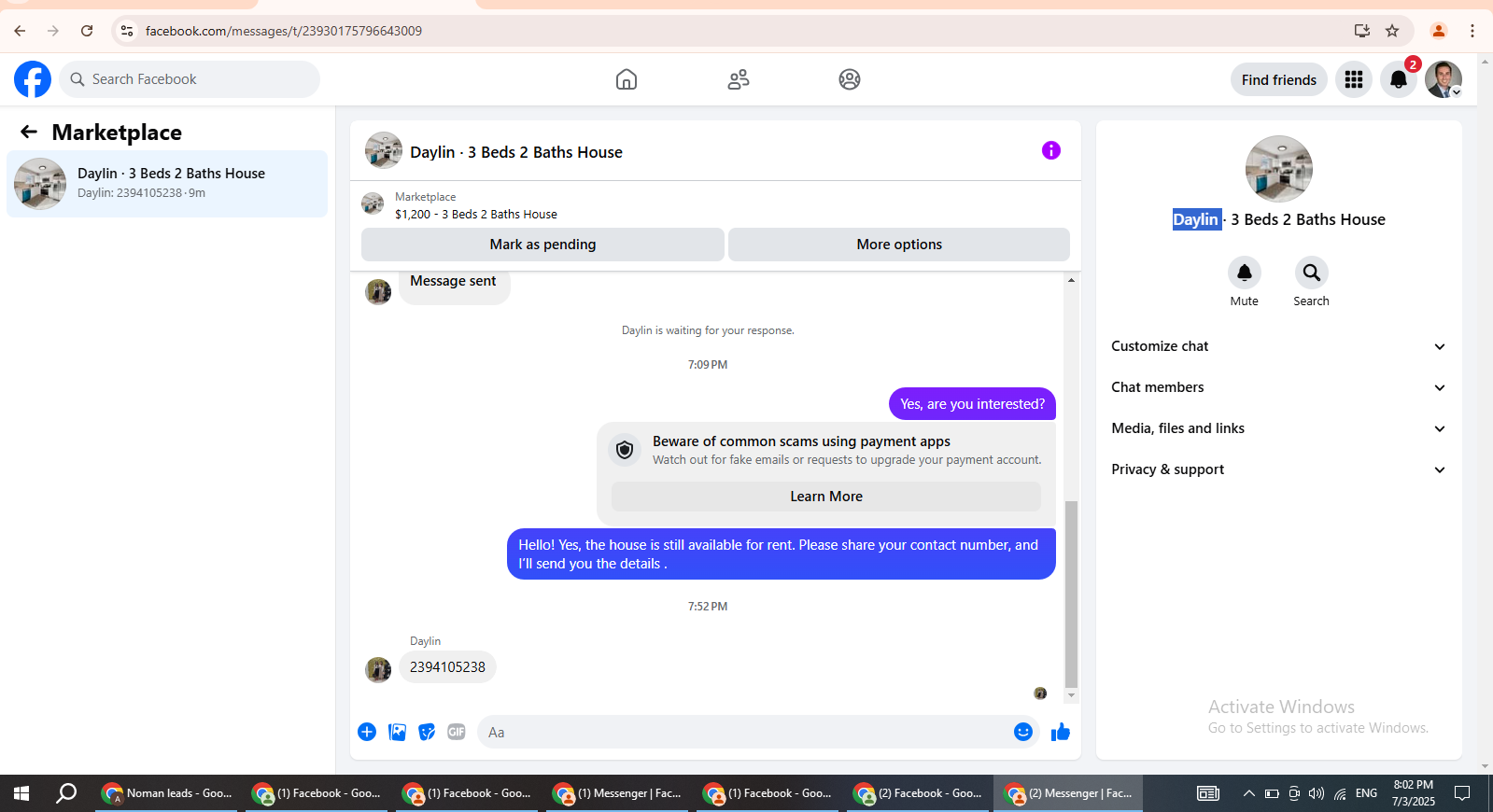Viewport: 1493px width, 812px height.
Task: Expand Media, files and links section
Action: 1278,428
